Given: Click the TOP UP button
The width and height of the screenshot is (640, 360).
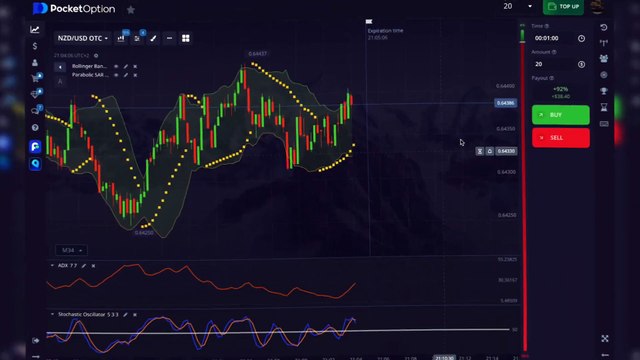Looking at the screenshot, I should point(563,7).
